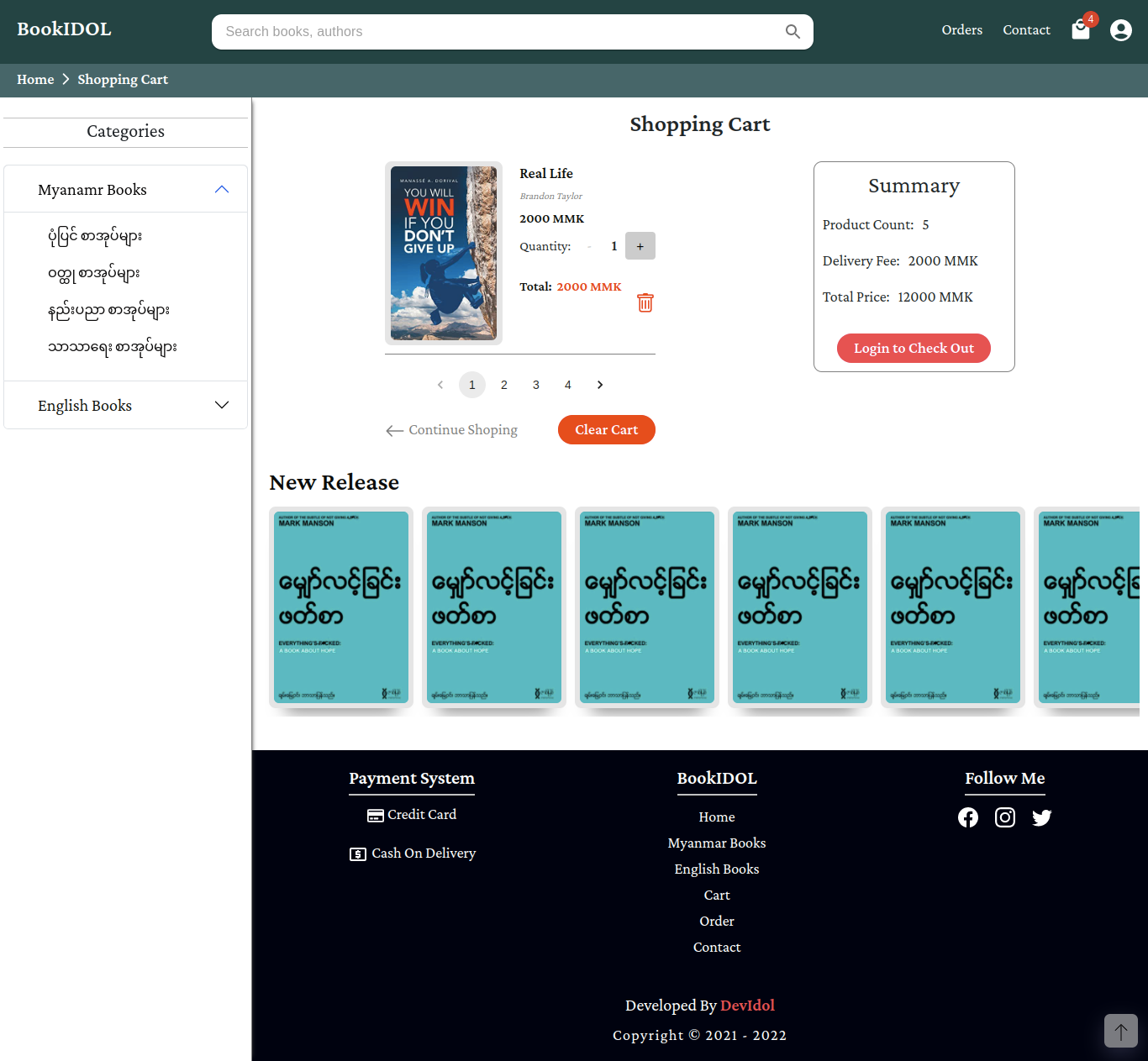Image resolution: width=1148 pixels, height=1061 pixels.
Task: Open the Real Life book title
Action: 546,174
